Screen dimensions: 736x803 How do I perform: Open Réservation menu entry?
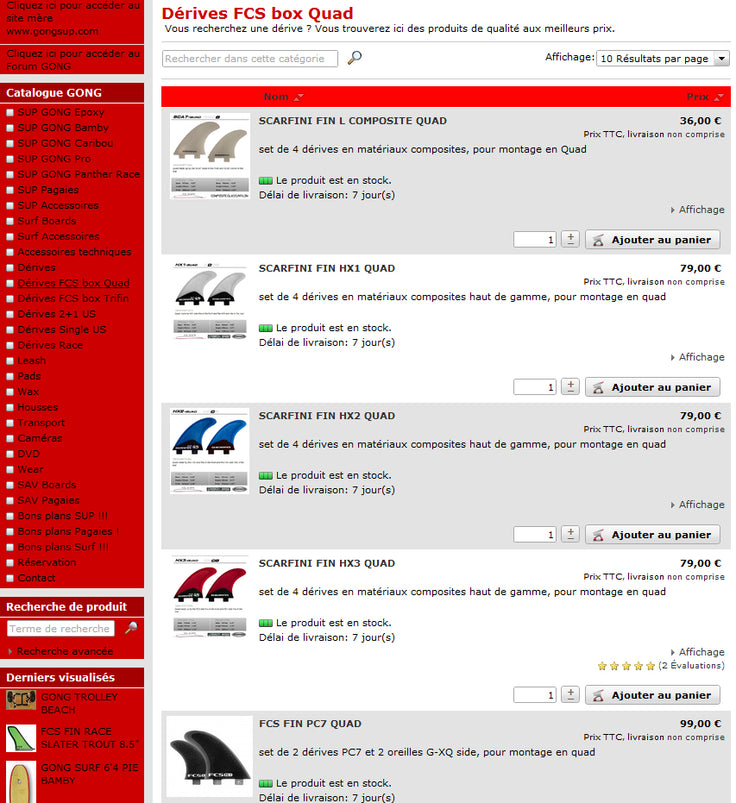[47, 562]
